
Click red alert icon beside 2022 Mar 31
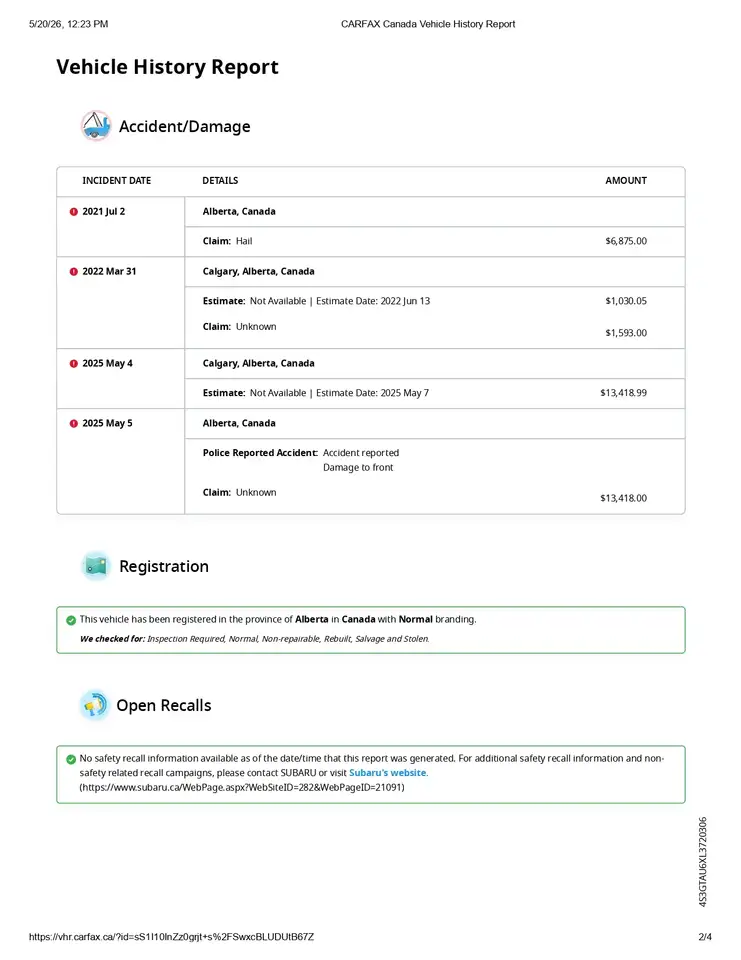[73, 272]
